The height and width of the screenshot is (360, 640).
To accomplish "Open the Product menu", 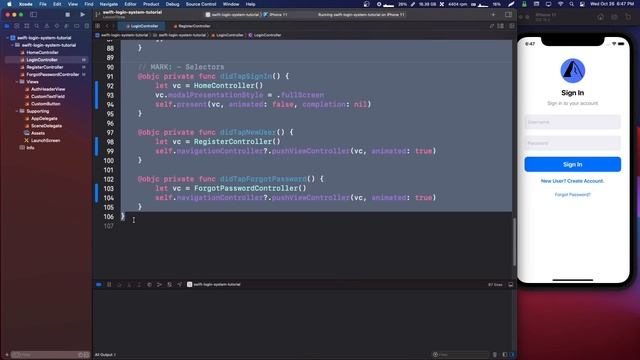I will click(x=151, y=4).
